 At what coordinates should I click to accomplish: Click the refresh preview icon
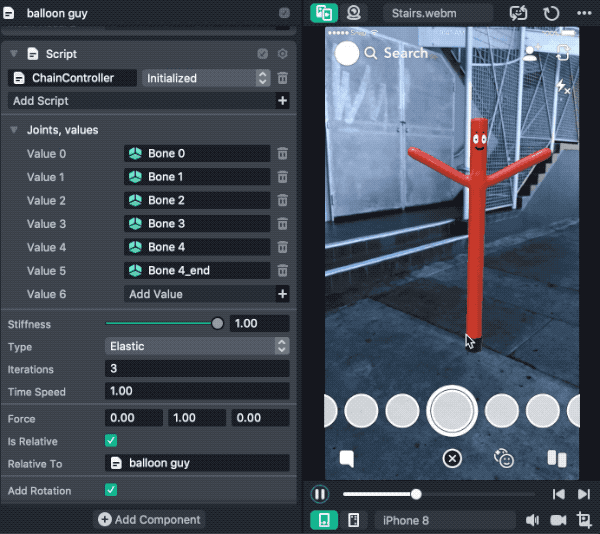pyautogui.click(x=551, y=14)
